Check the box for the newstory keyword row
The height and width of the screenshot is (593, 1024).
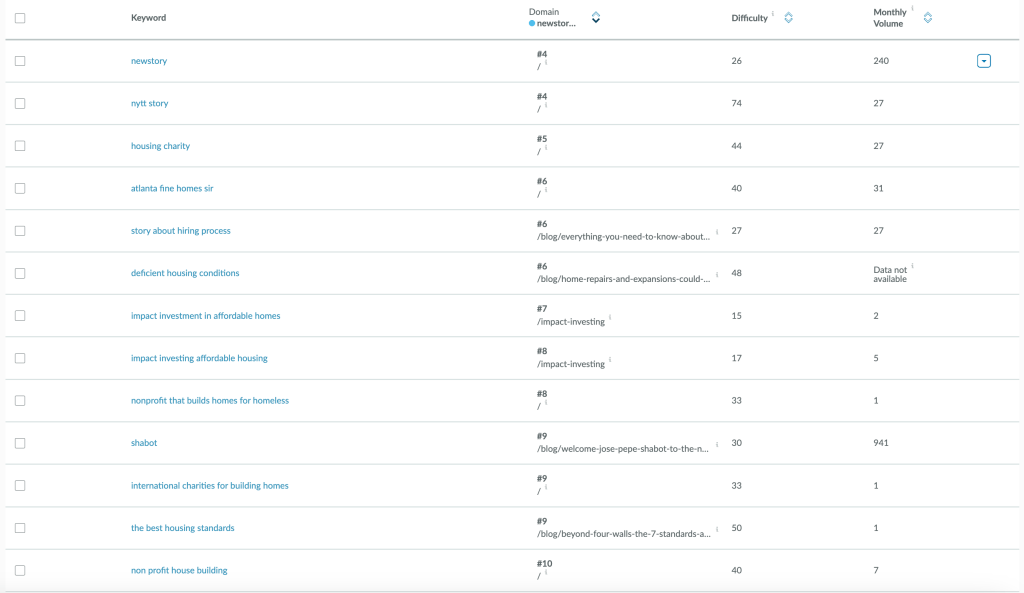[20, 61]
